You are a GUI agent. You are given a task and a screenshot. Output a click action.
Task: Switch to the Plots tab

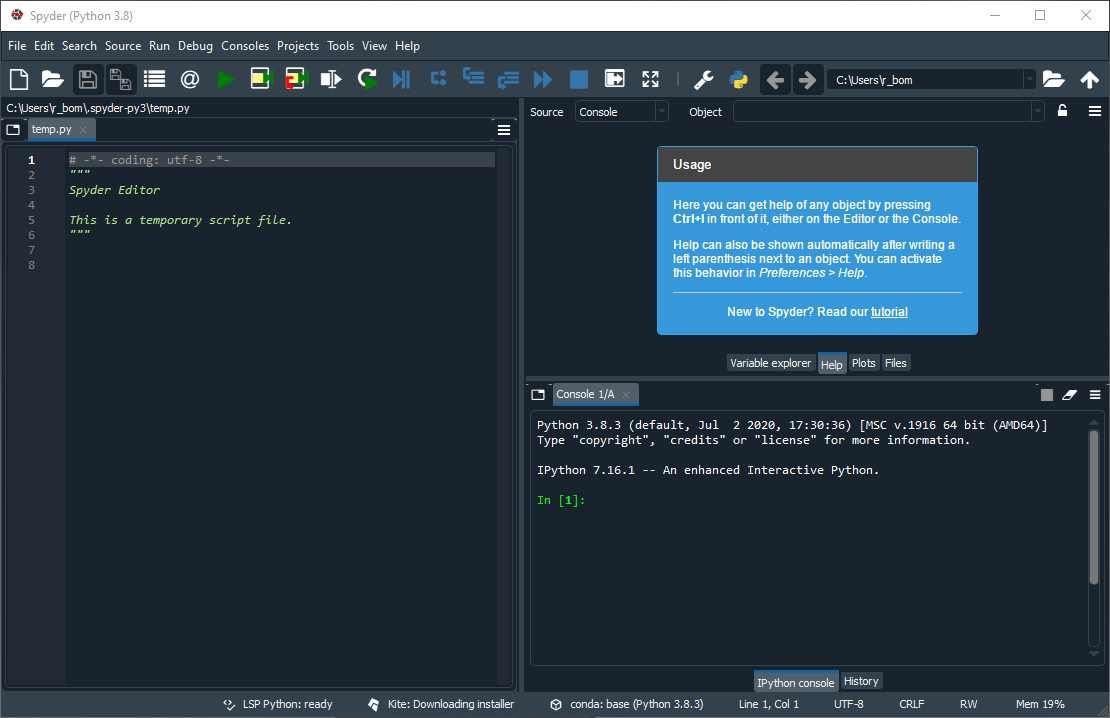[x=864, y=363]
